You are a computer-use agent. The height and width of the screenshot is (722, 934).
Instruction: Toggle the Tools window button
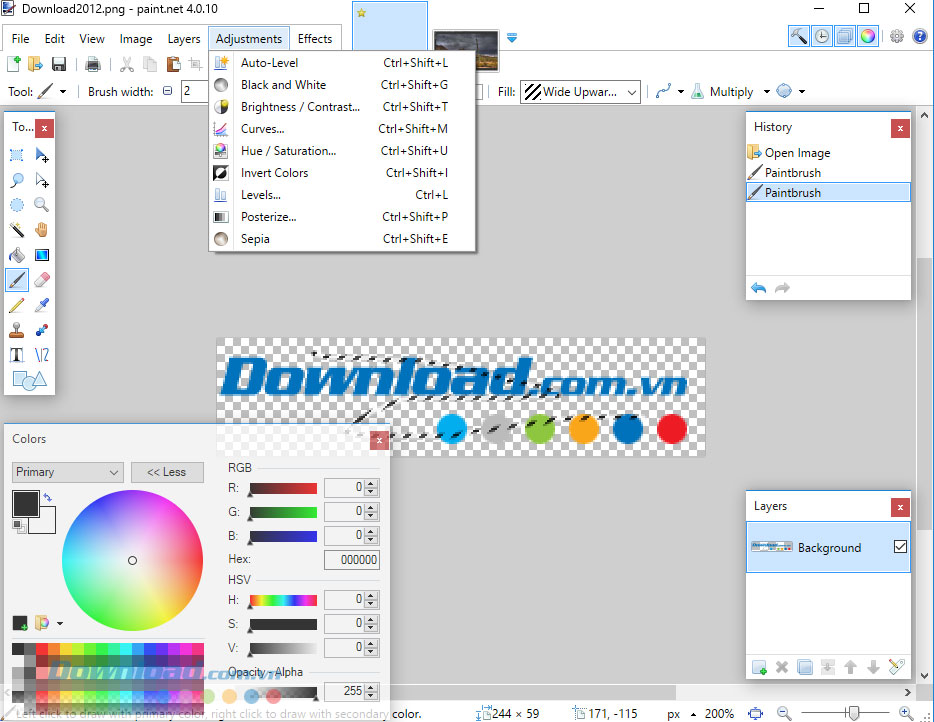click(799, 36)
